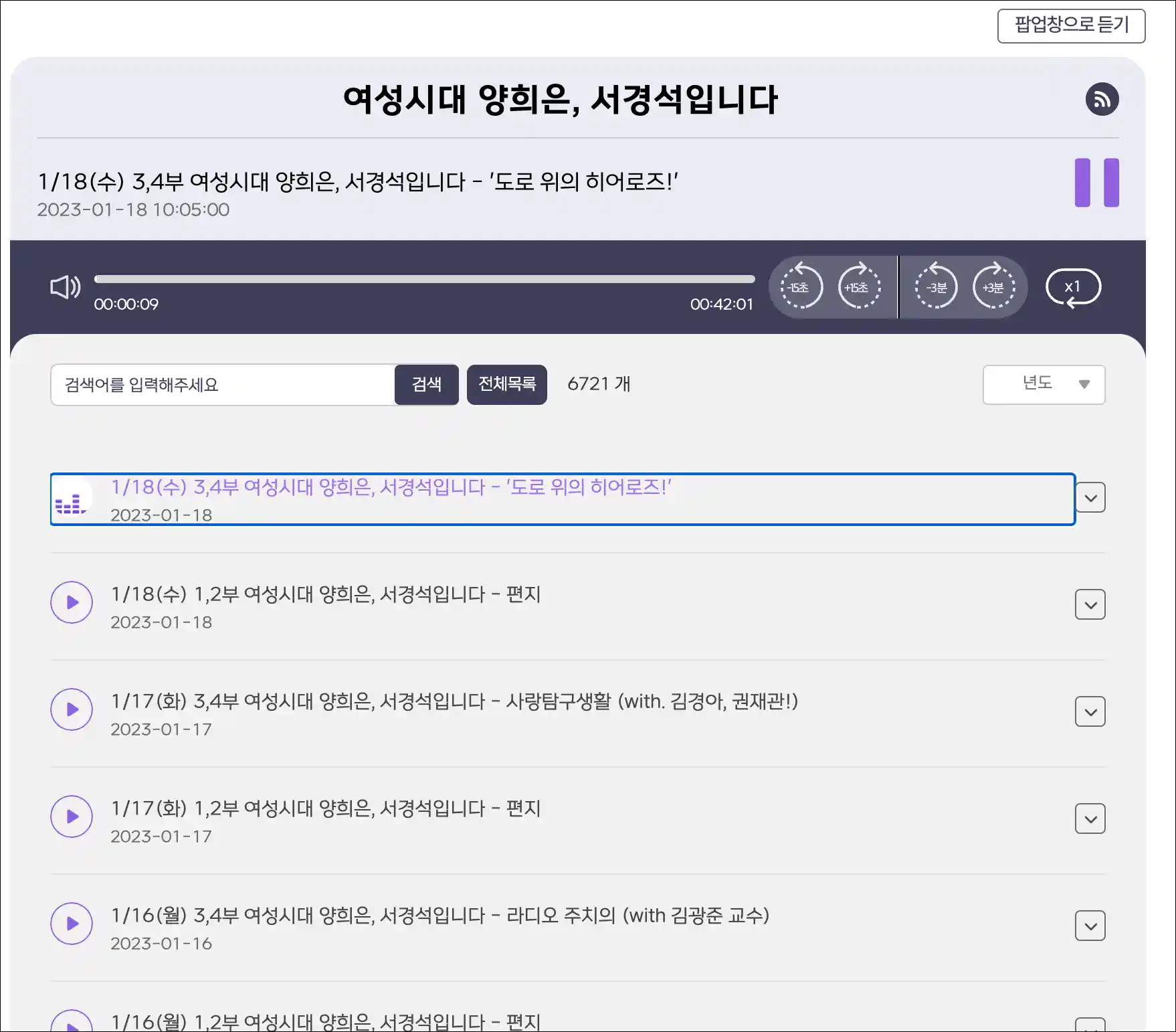Screen dimensions: 1176x1032
Task: Click total duration 00:42:01
Action: tap(721, 305)
